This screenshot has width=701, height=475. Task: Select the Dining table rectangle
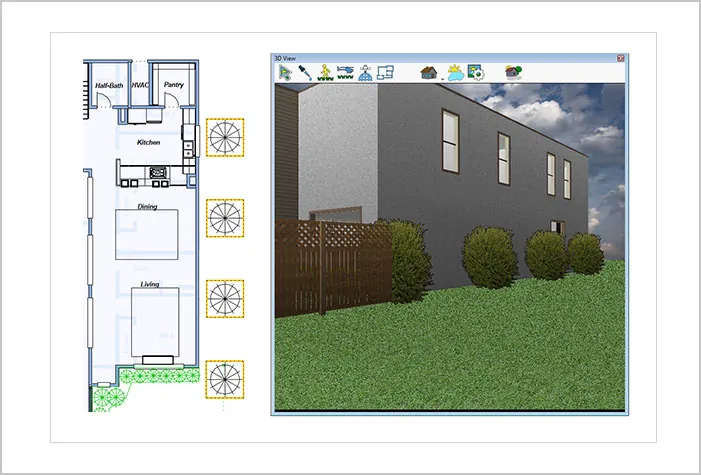(x=147, y=234)
